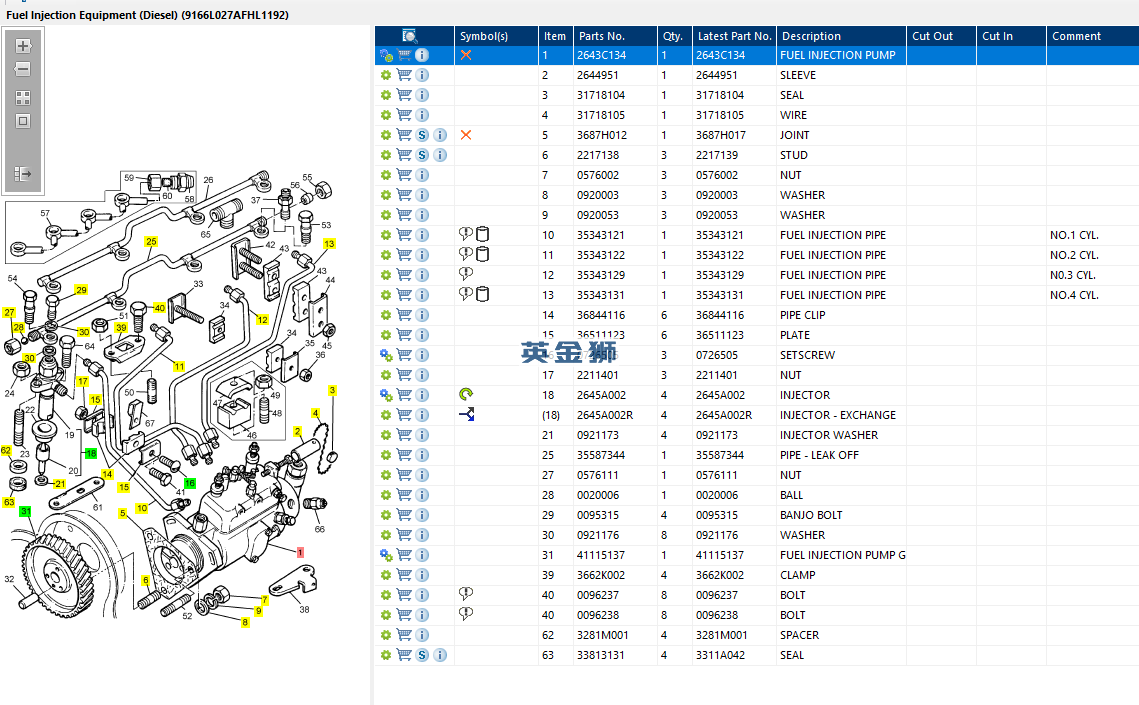
Task: Click the Comment column header
Action: click(1076, 36)
